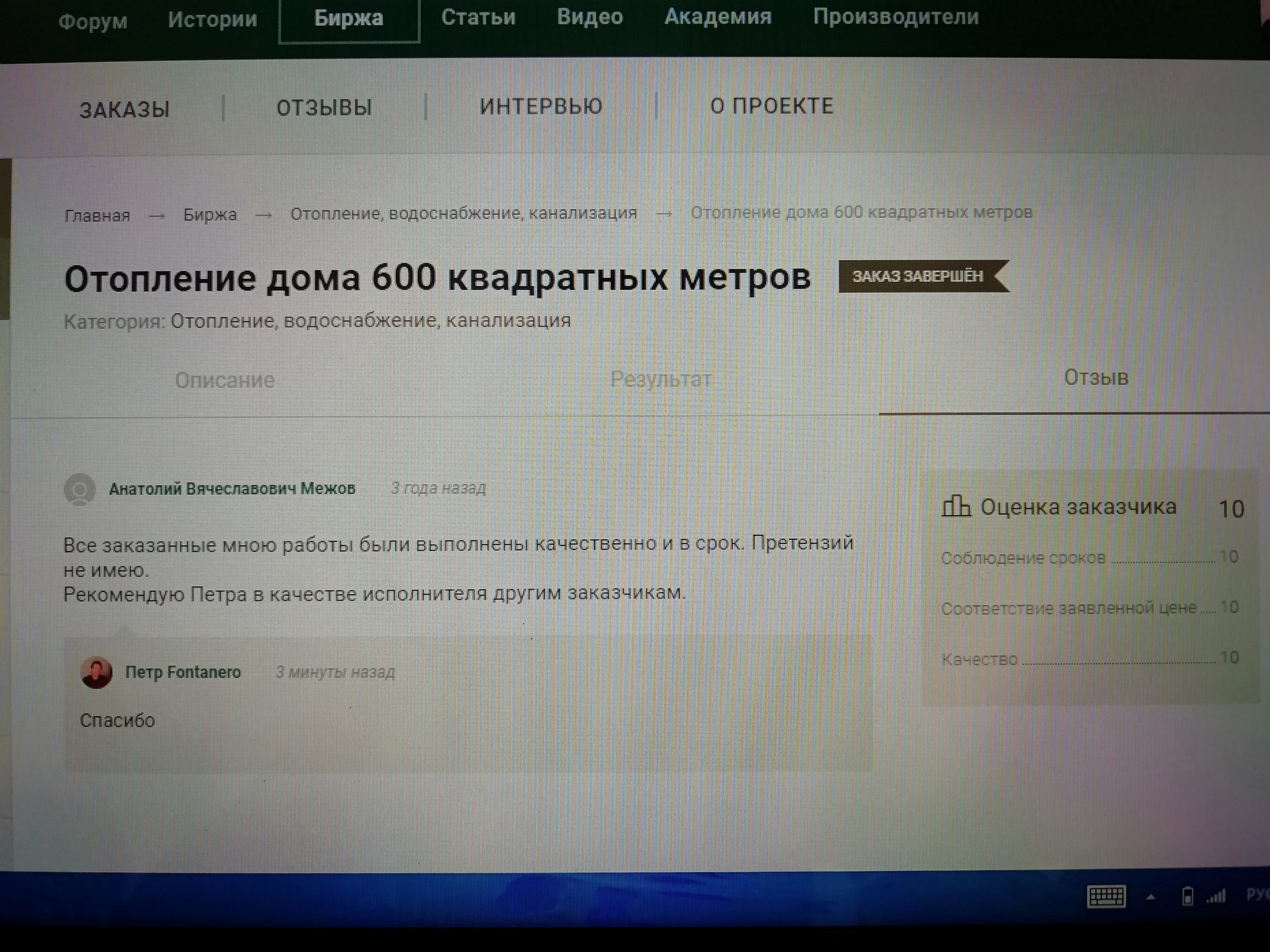Switch to the Описание tab

[225, 380]
